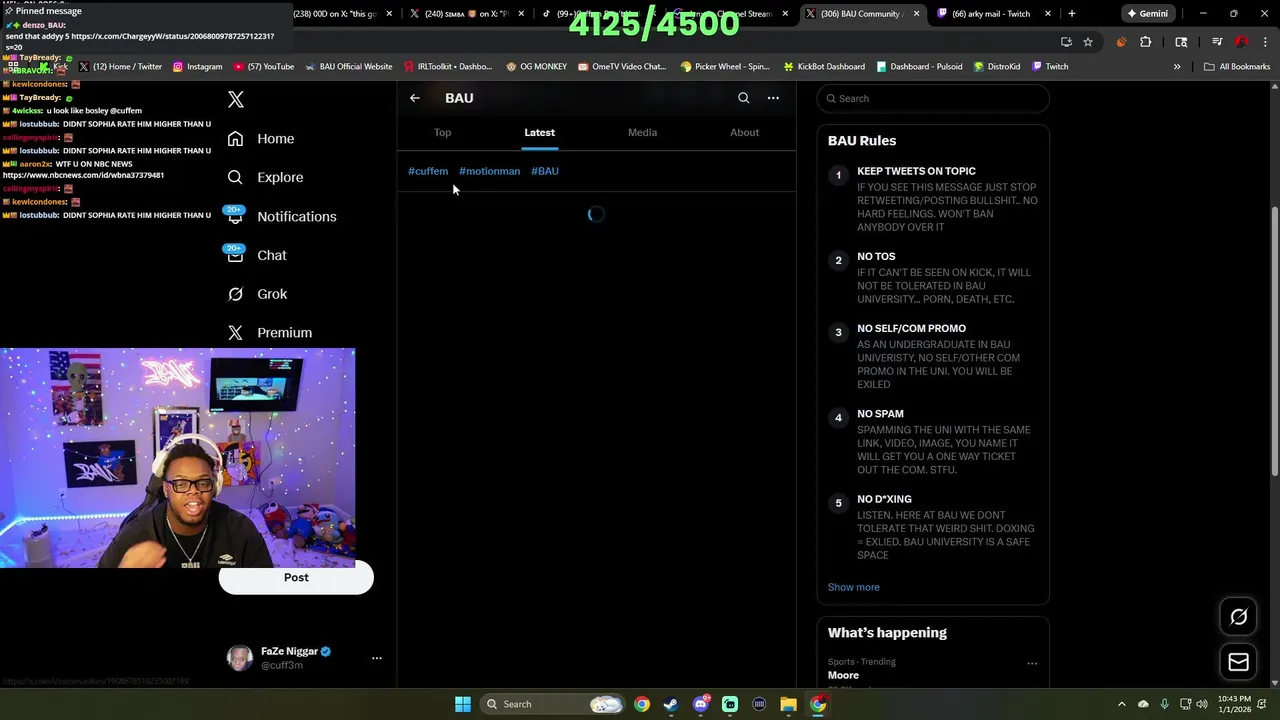Image resolution: width=1280 pixels, height=720 pixels.
Task: Open Explore from the sidebar
Action: coord(265,177)
